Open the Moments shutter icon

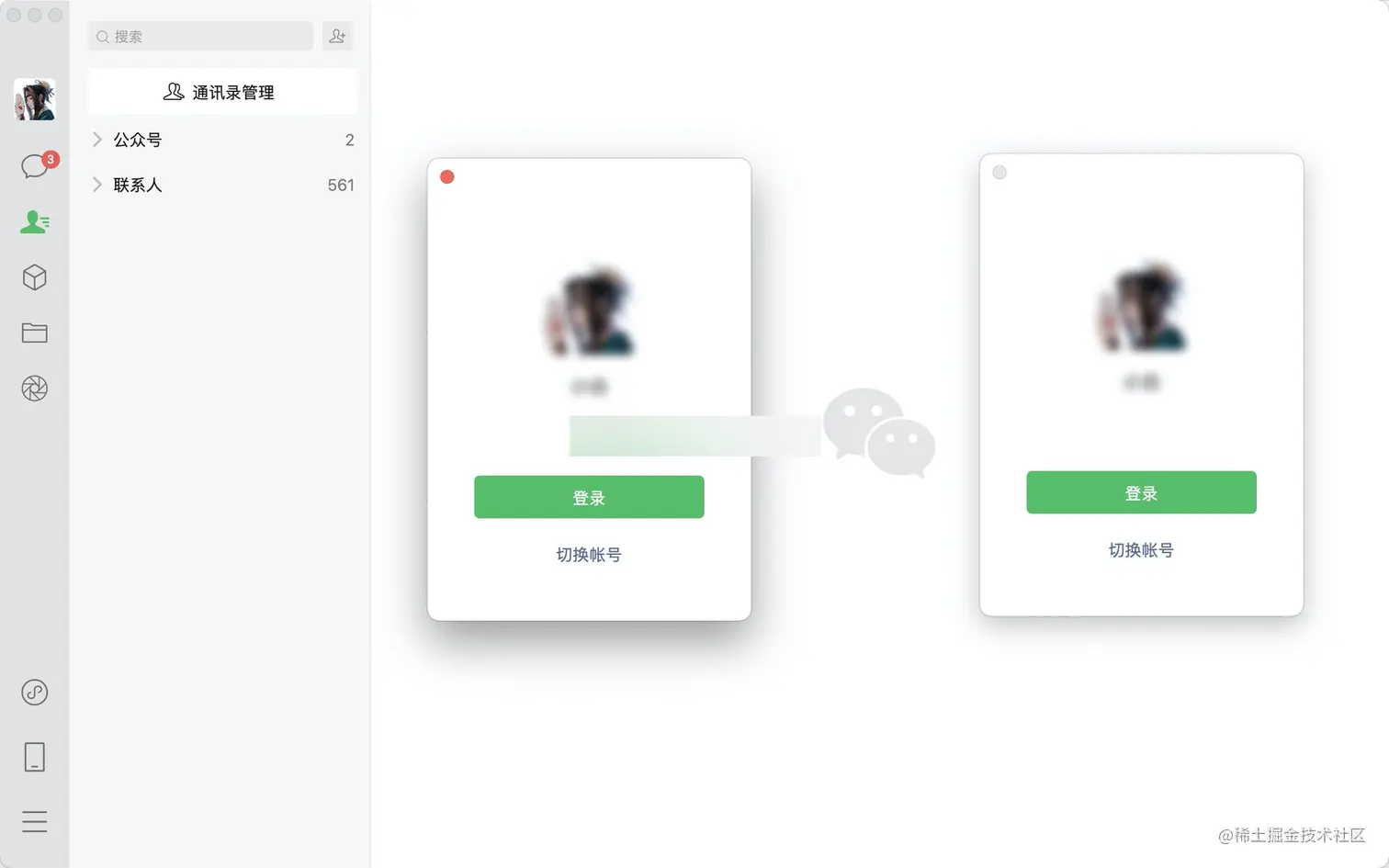coord(35,389)
